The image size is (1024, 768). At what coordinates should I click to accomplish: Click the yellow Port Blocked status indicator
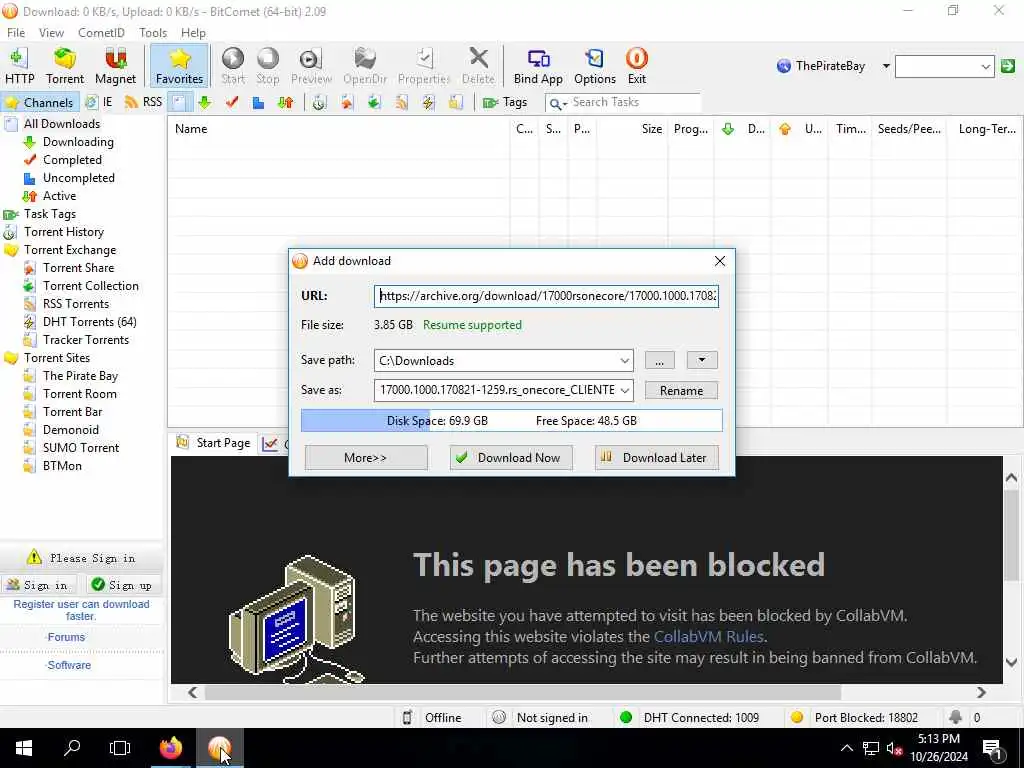pyautogui.click(x=797, y=717)
